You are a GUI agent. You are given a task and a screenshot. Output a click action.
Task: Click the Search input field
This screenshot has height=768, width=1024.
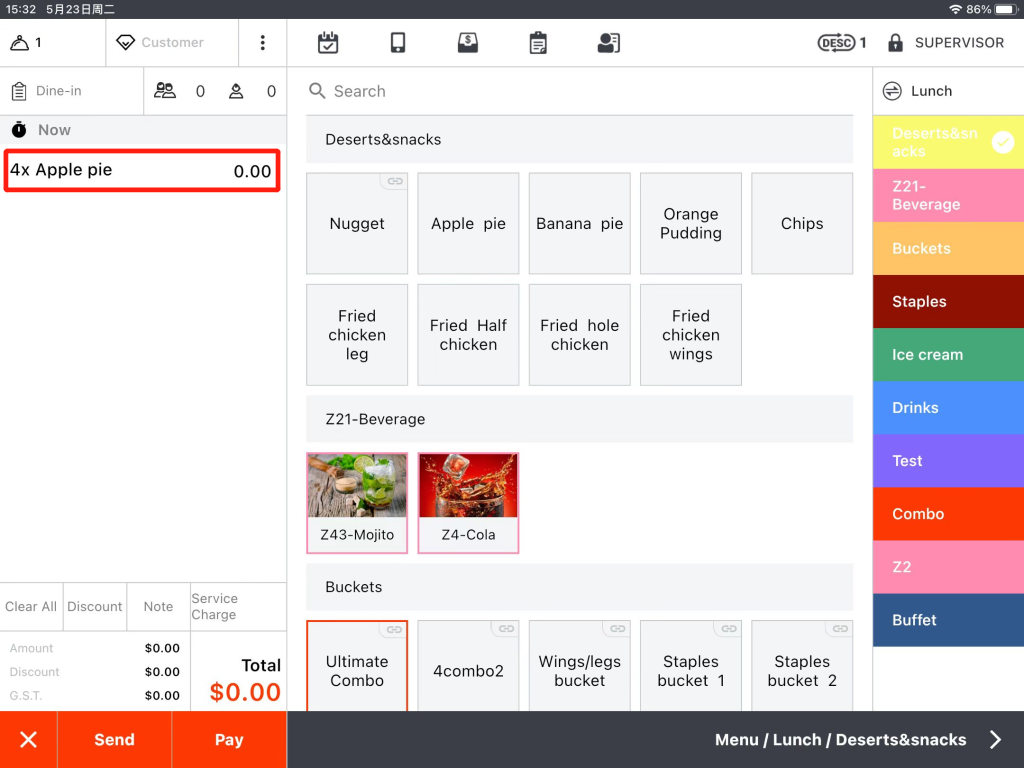click(x=580, y=91)
